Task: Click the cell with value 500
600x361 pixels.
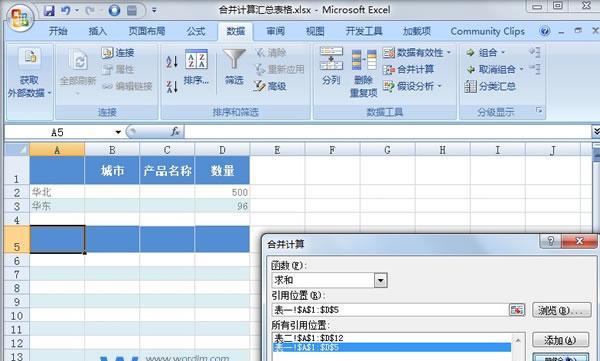Action: [222, 192]
